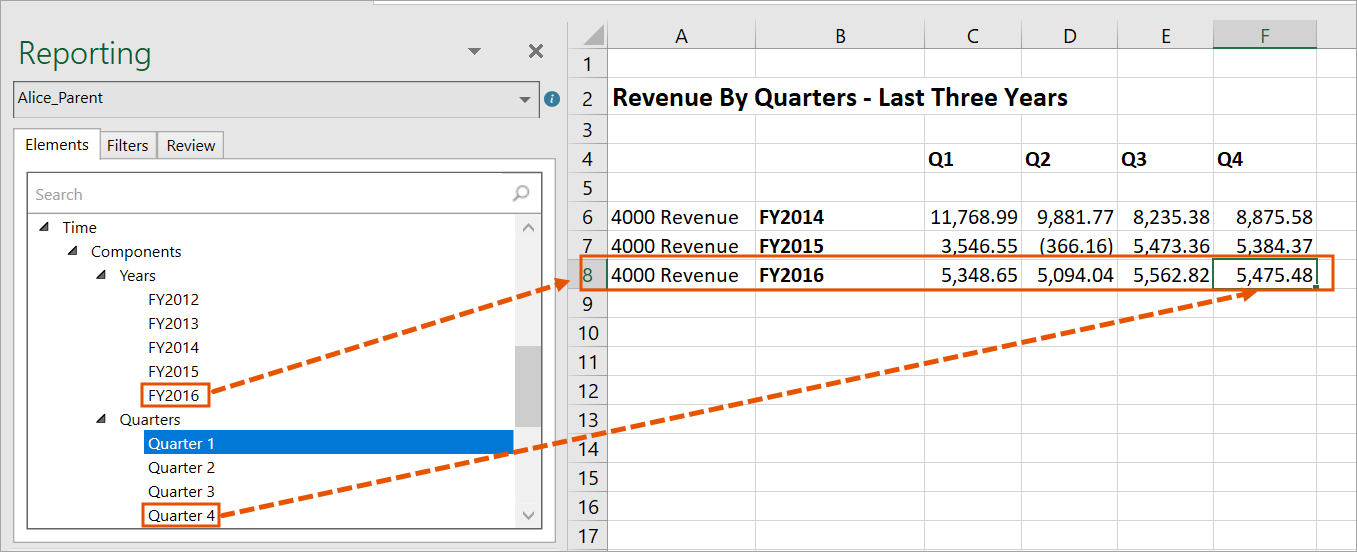This screenshot has width=1357, height=552.
Task: Select row 12 header
Action: pos(587,391)
